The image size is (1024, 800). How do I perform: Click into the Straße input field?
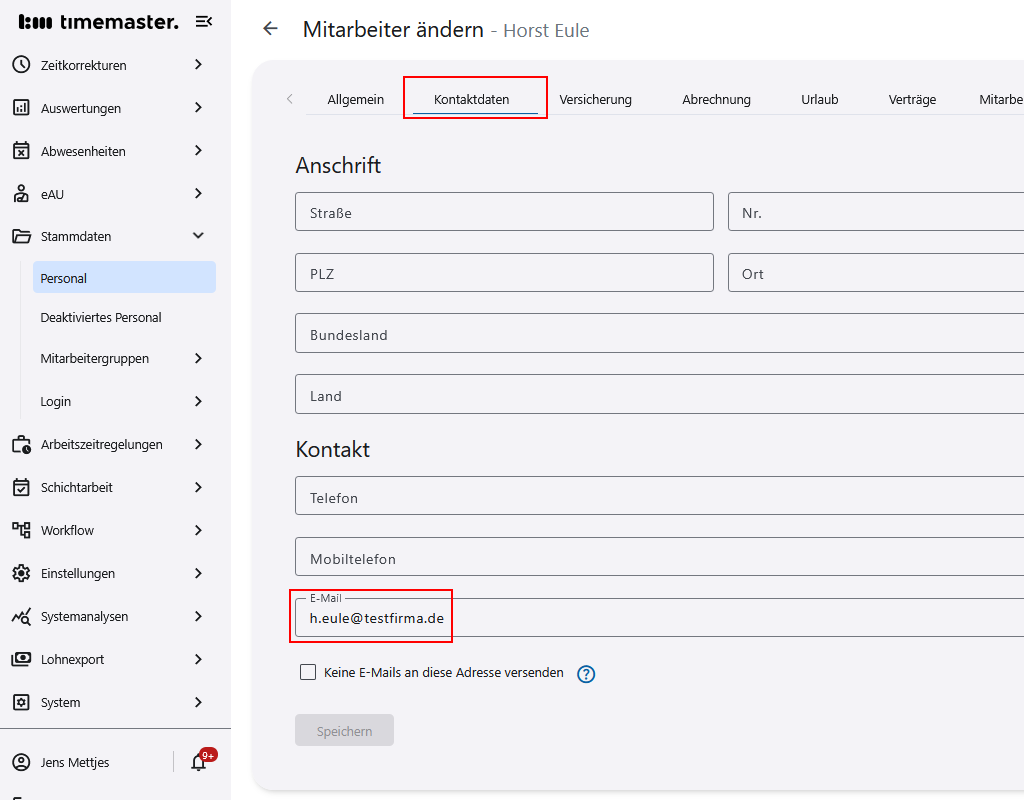504,213
